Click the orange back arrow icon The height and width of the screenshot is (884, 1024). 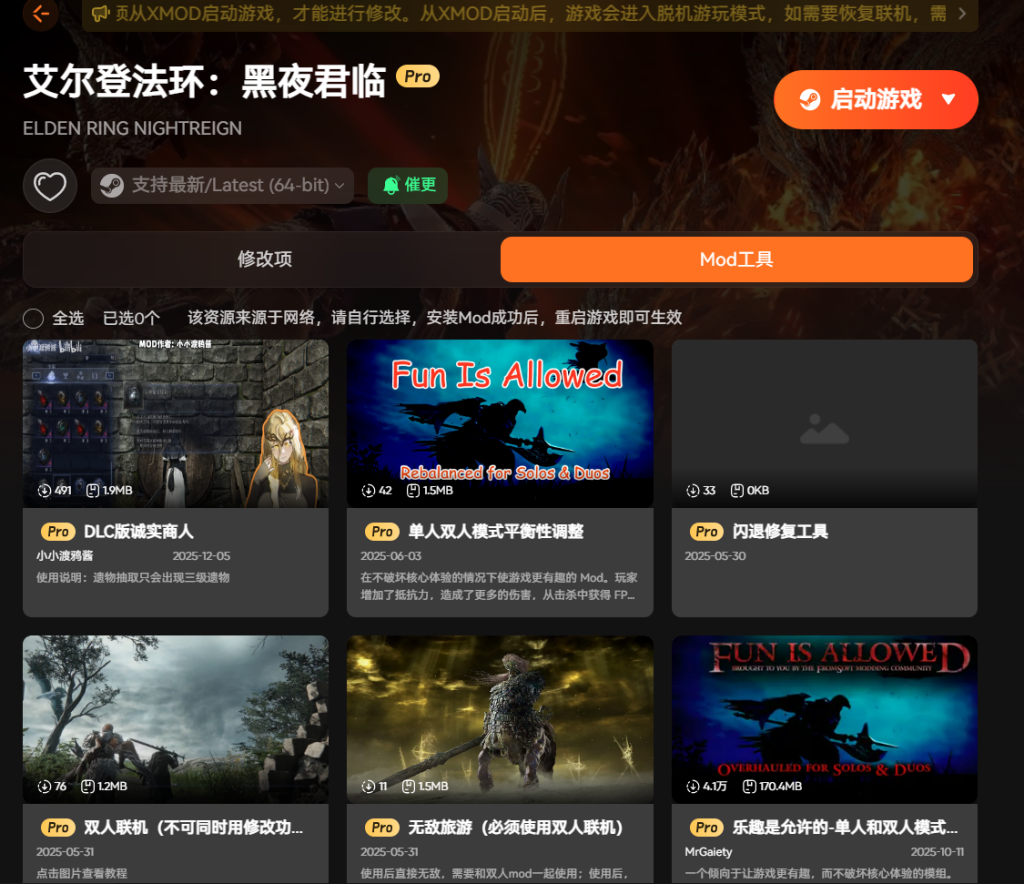[x=41, y=13]
